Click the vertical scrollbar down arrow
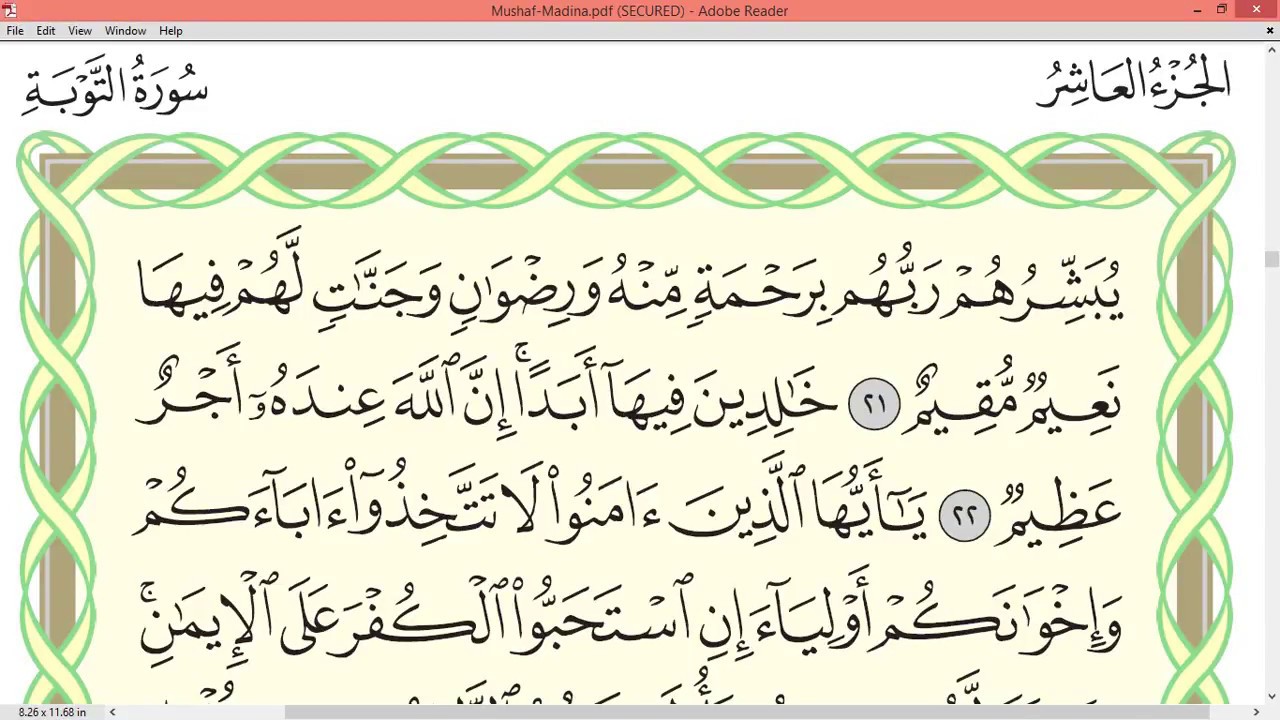This screenshot has height=720, width=1280. (1271, 696)
